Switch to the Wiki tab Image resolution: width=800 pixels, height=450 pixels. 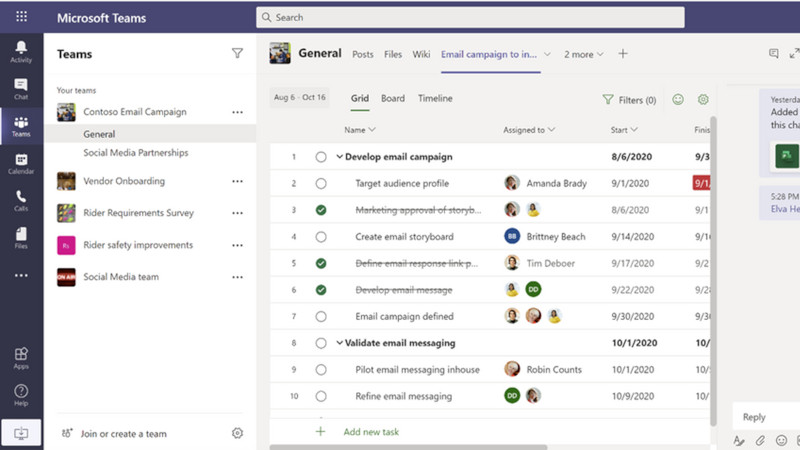[421, 54]
